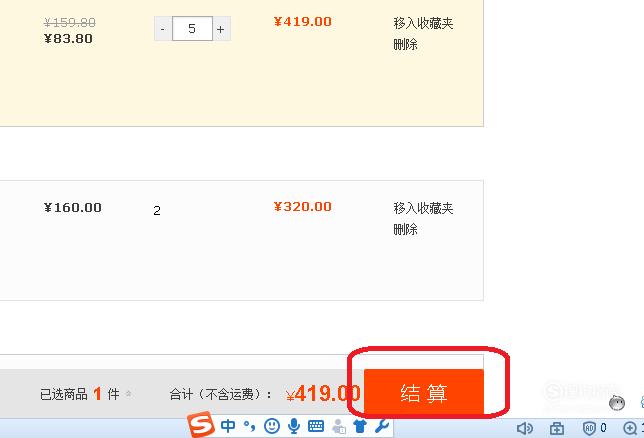Open the page zoom magnifier control

point(630,429)
